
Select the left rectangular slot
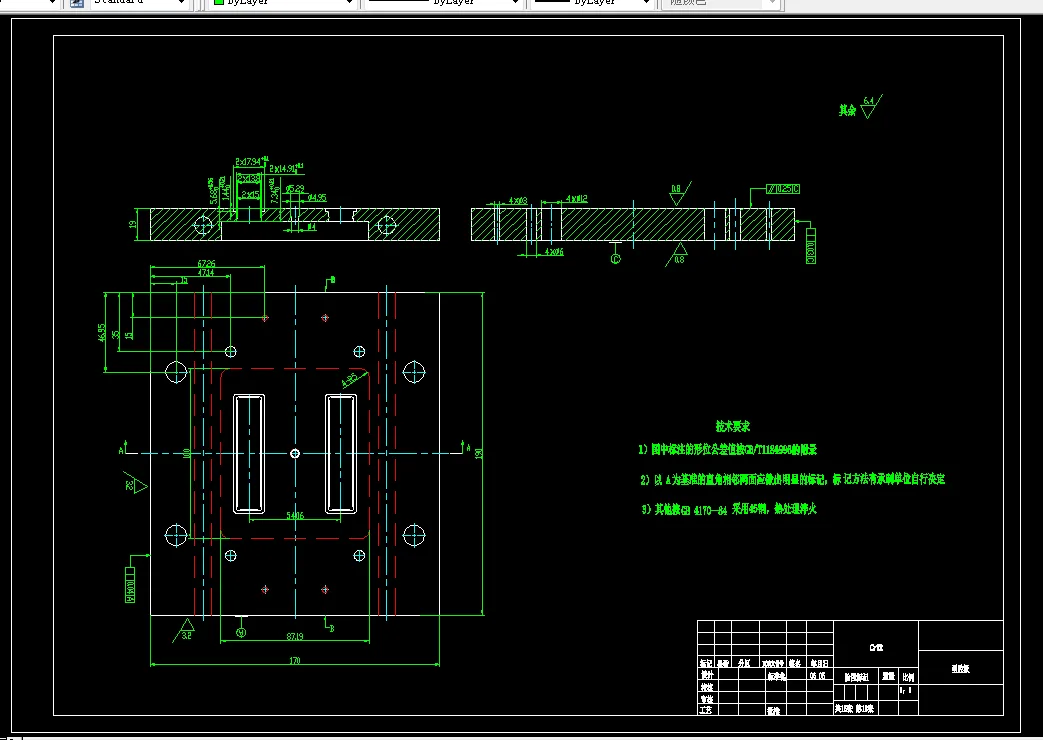(x=249, y=454)
